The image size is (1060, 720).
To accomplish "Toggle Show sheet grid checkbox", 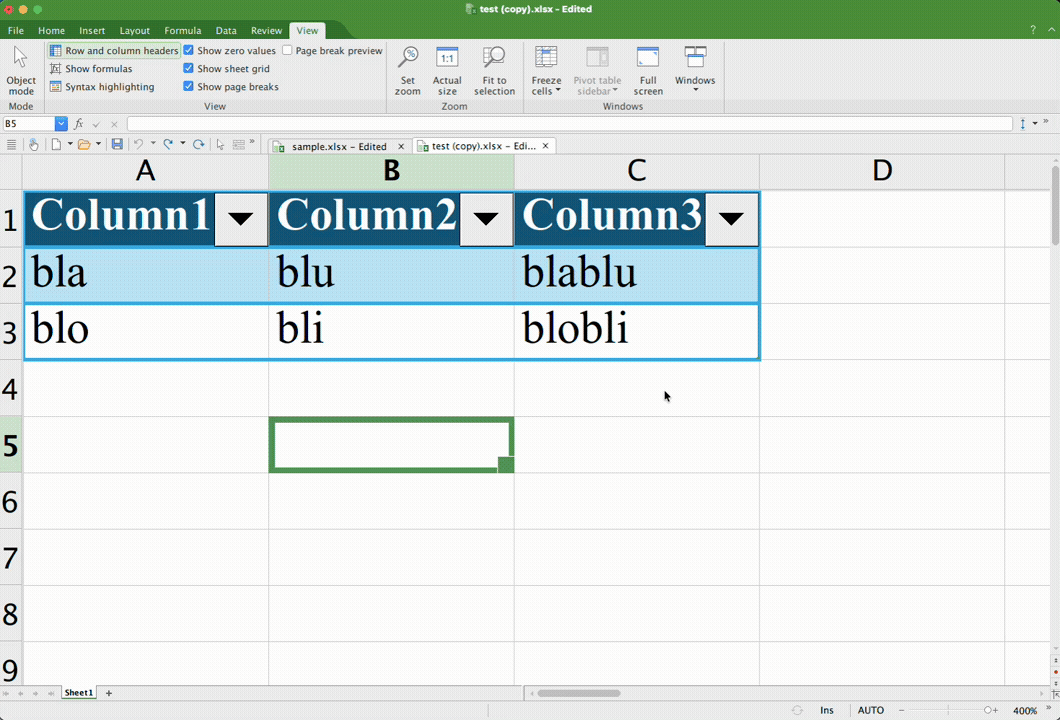I will [189, 69].
